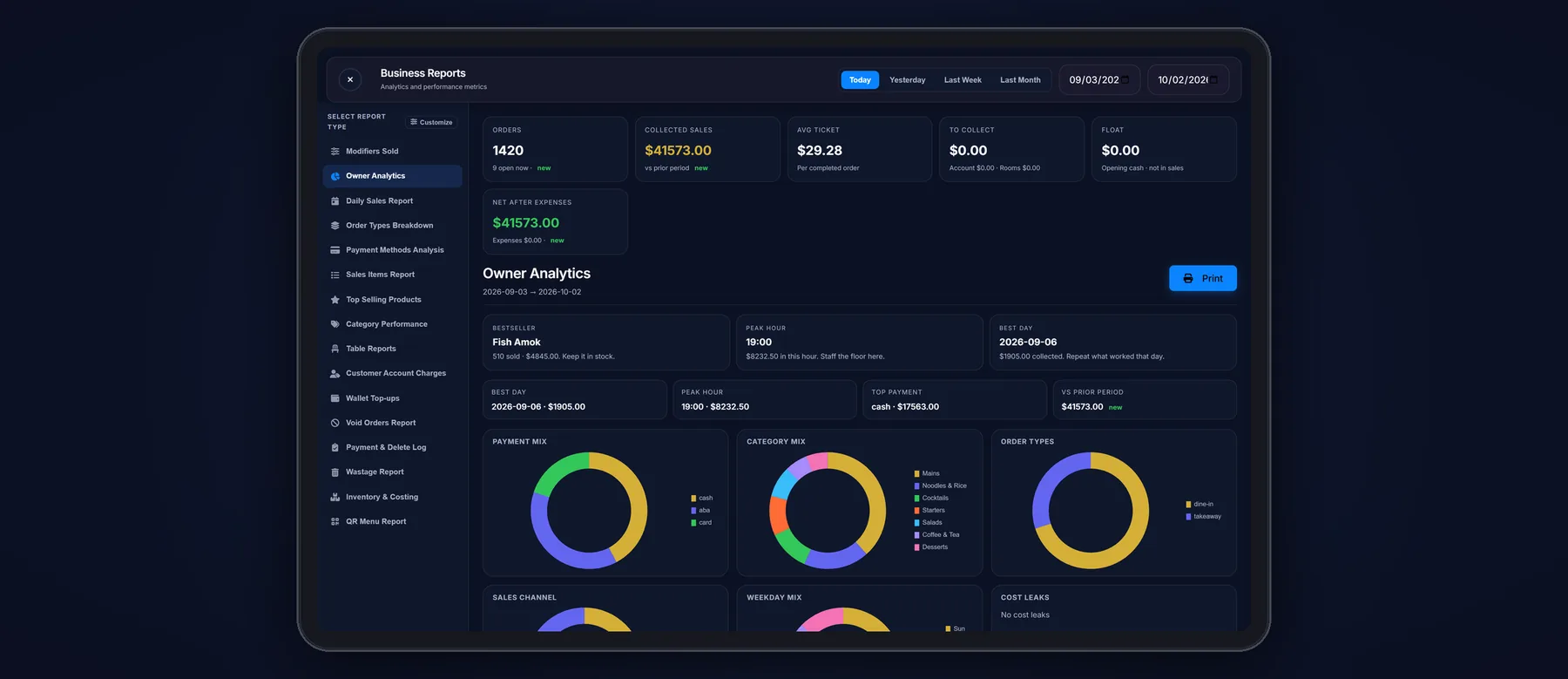
Task: Click the Sales Items Report list icon
Action: pos(335,275)
